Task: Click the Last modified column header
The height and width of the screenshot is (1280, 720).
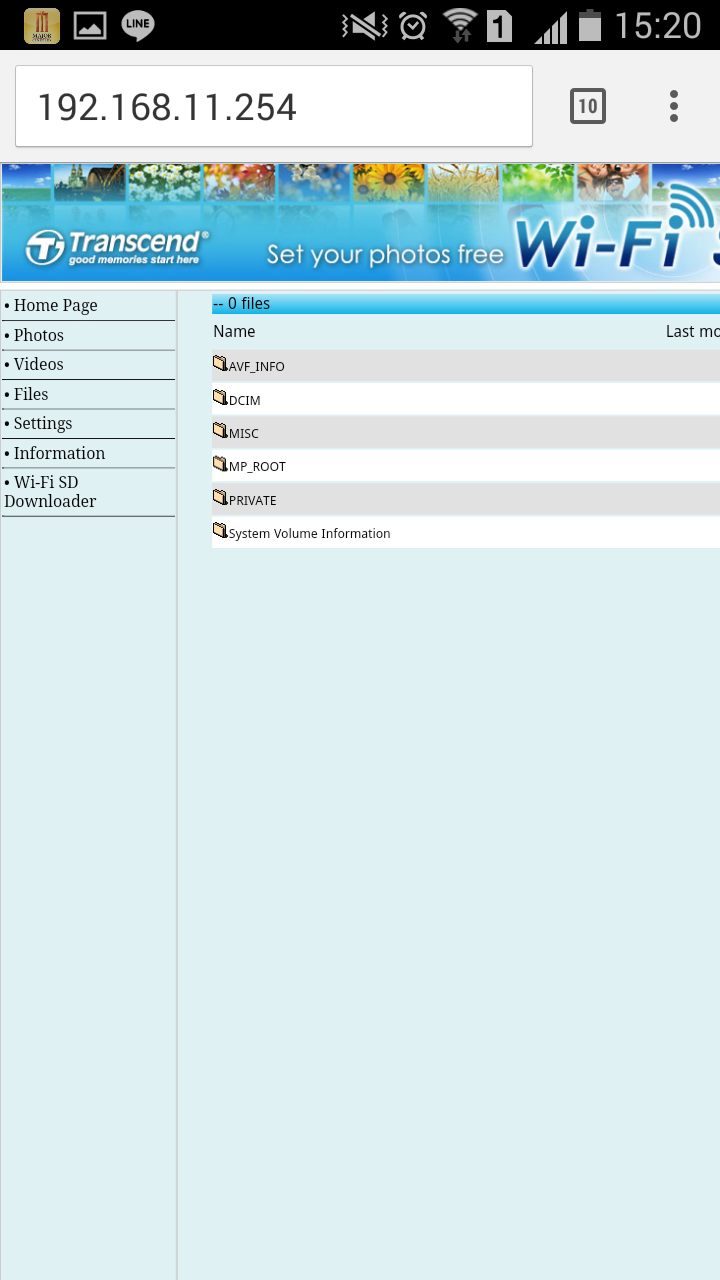Action: pos(692,331)
